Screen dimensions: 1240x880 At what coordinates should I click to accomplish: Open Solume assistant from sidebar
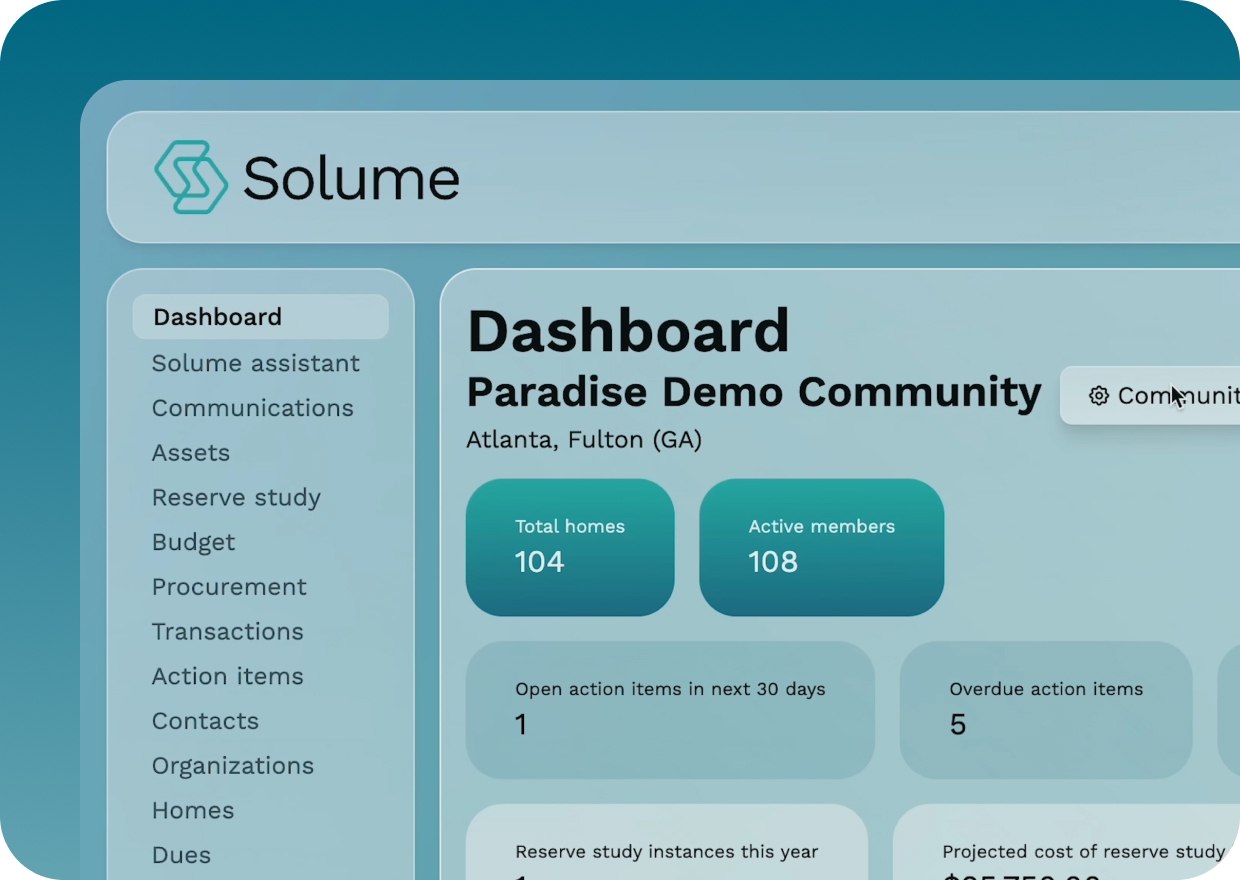[256, 363]
